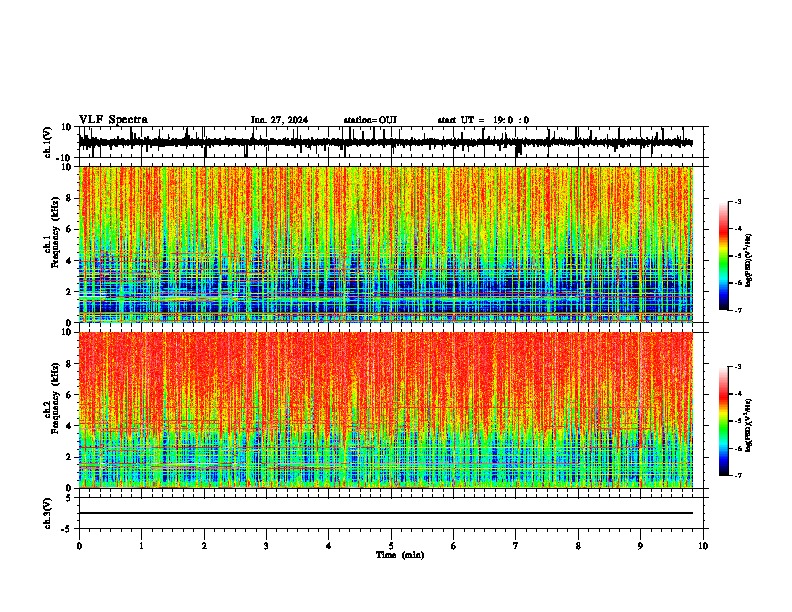Click the ch.1 voltage waveform trace
The width and height of the screenshot is (792, 612).
coord(386,142)
